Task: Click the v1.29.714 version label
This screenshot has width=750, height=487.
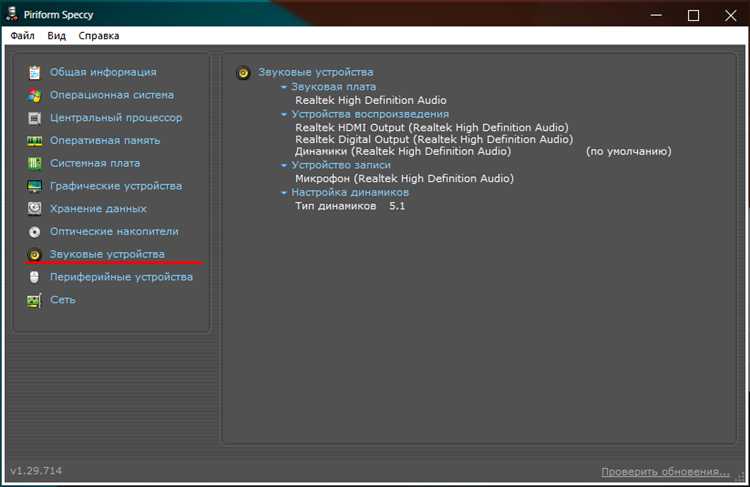Action: pos(36,471)
